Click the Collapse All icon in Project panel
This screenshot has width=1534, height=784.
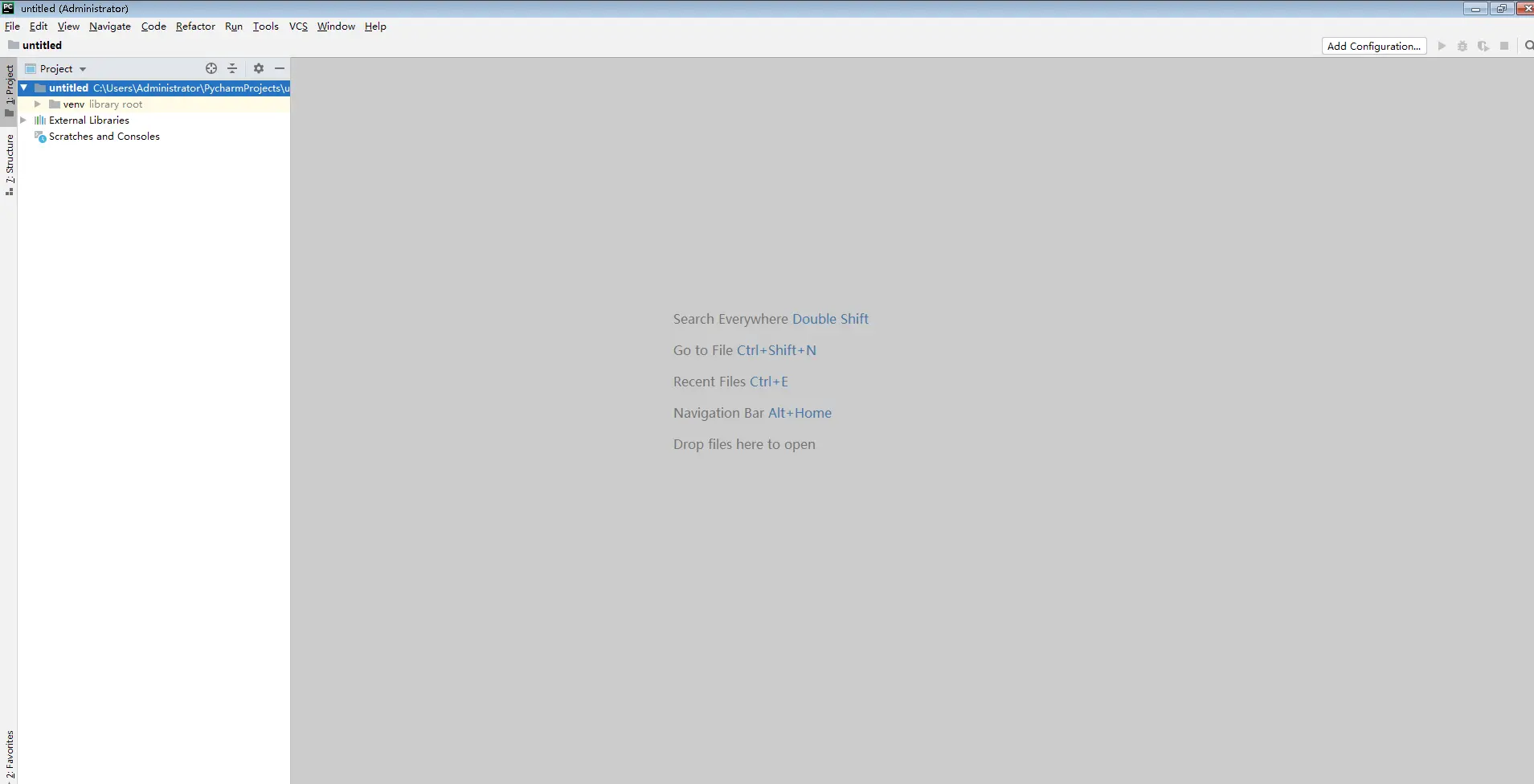click(x=232, y=68)
